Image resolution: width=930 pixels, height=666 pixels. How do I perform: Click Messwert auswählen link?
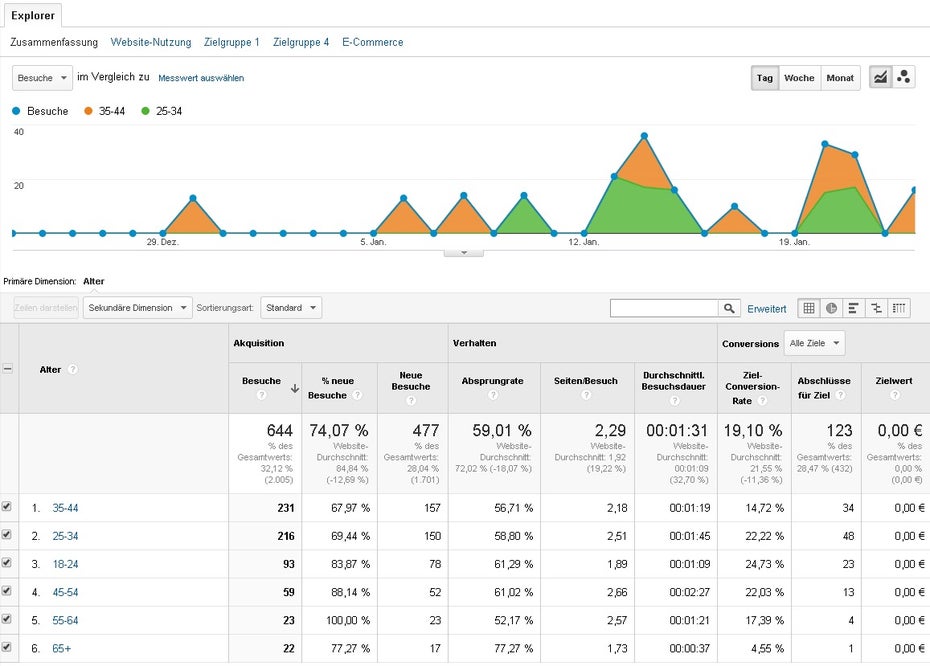click(201, 78)
